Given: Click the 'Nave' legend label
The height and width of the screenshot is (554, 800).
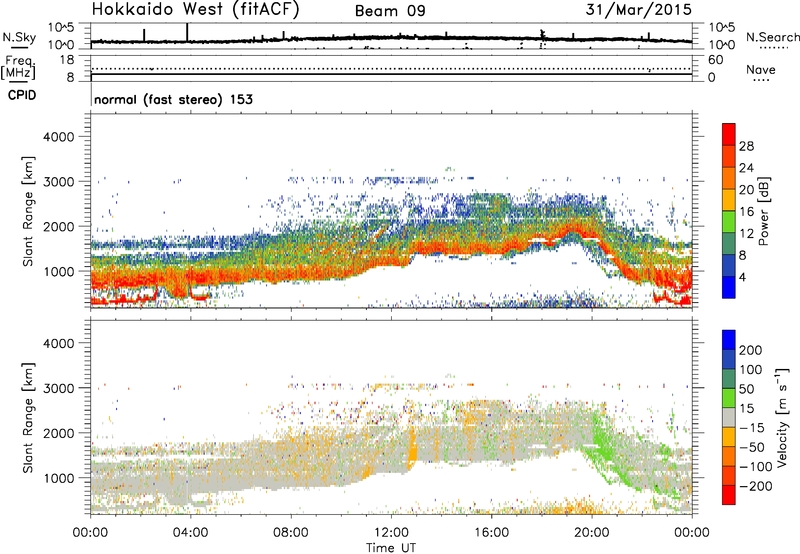Looking at the screenshot, I should pyautogui.click(x=761, y=70).
